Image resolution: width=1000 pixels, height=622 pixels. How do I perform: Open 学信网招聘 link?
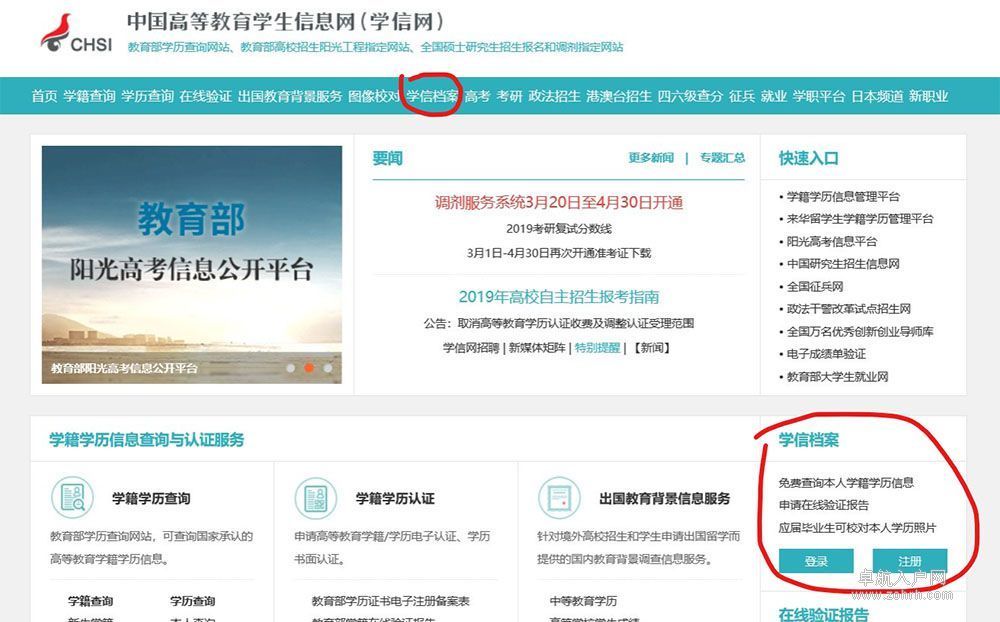tap(471, 348)
